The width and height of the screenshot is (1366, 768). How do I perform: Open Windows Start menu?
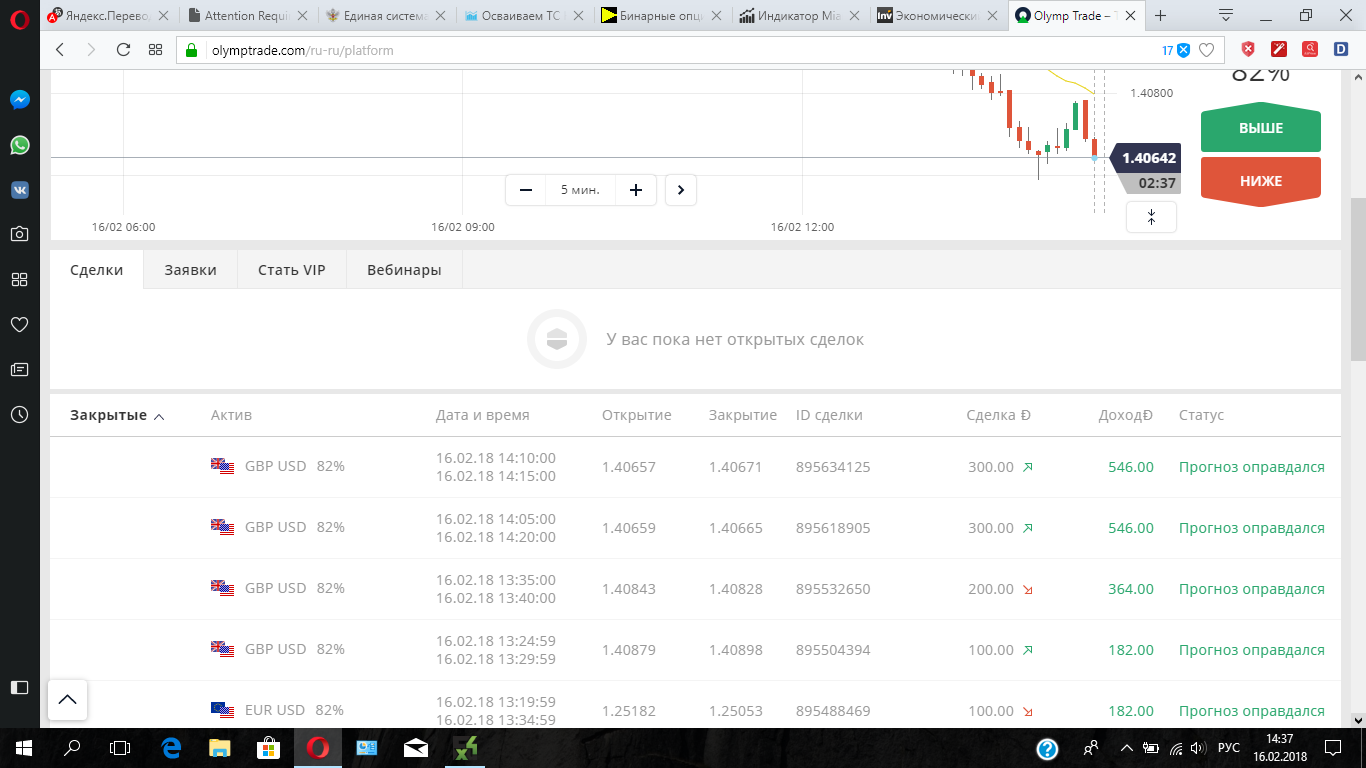(24, 748)
